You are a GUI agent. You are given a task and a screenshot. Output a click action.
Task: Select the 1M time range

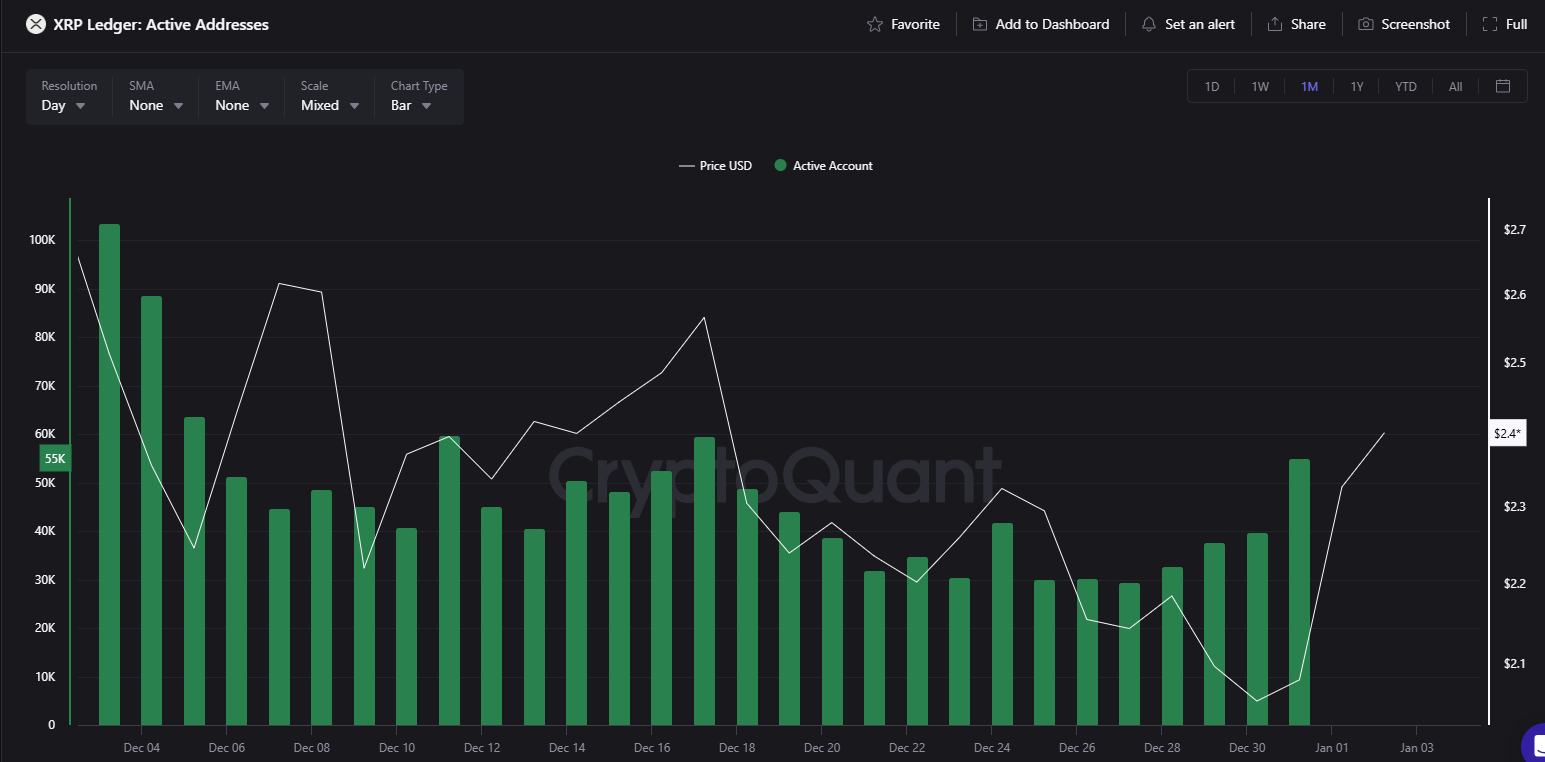[1309, 87]
